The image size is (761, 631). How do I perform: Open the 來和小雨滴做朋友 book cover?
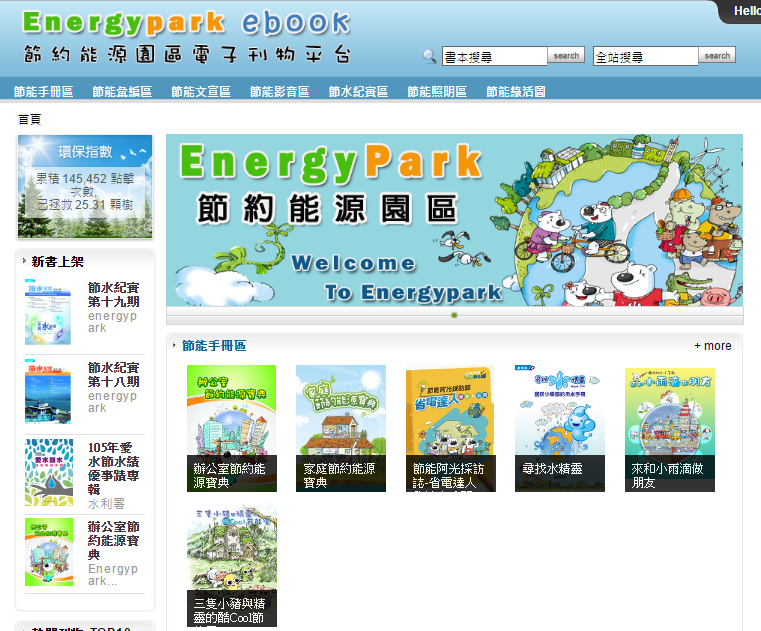[670, 428]
